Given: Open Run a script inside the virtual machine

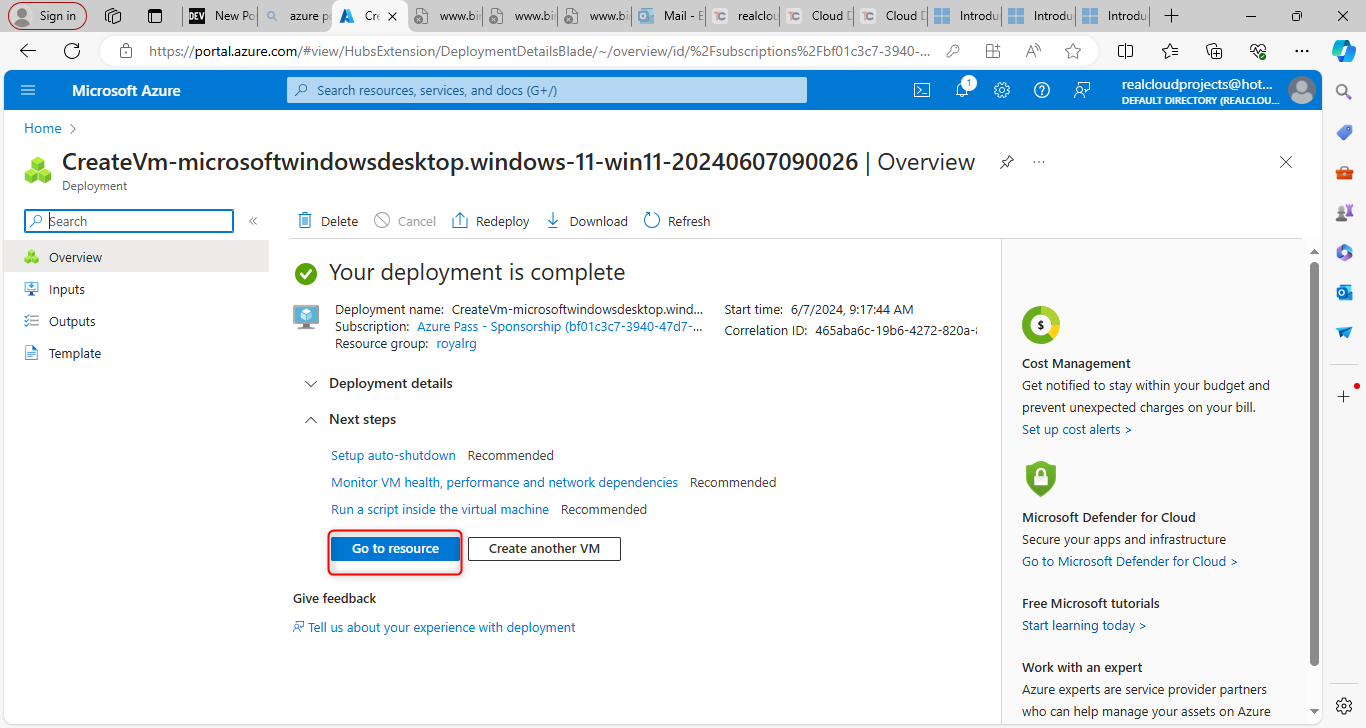Looking at the screenshot, I should pyautogui.click(x=440, y=509).
